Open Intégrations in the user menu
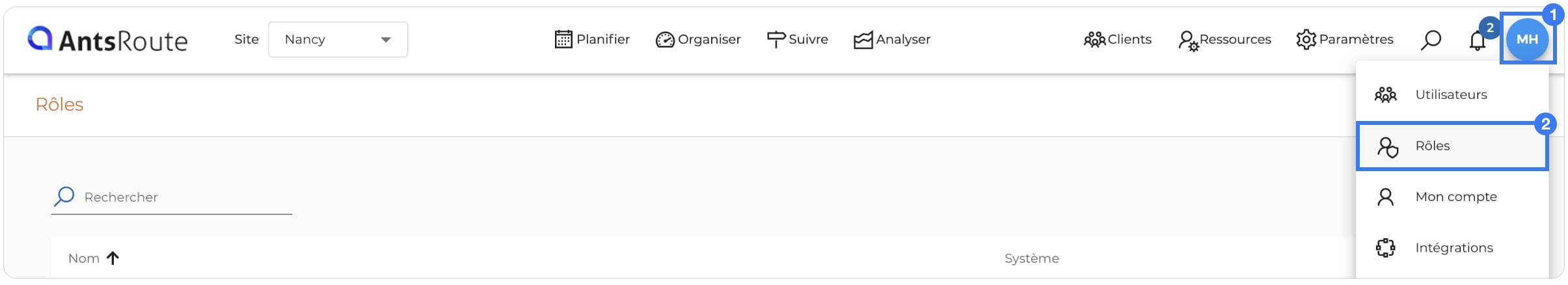Viewport: 1568px width, 285px height. [x=1452, y=248]
